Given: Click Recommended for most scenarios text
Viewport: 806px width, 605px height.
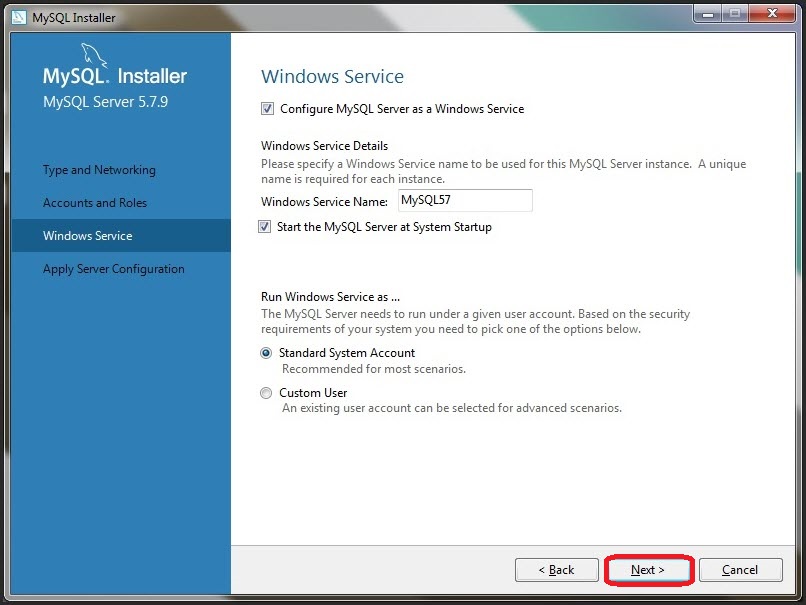Looking at the screenshot, I should (374, 369).
